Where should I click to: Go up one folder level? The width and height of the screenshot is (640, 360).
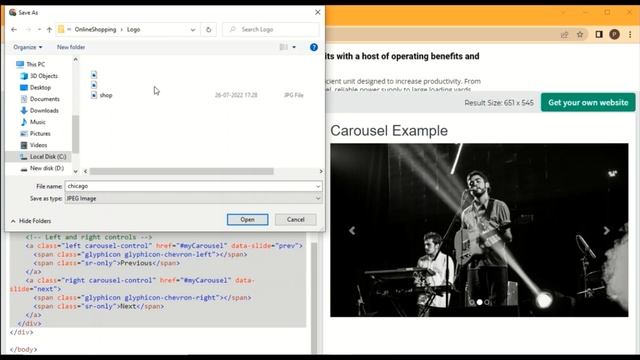pos(49,29)
